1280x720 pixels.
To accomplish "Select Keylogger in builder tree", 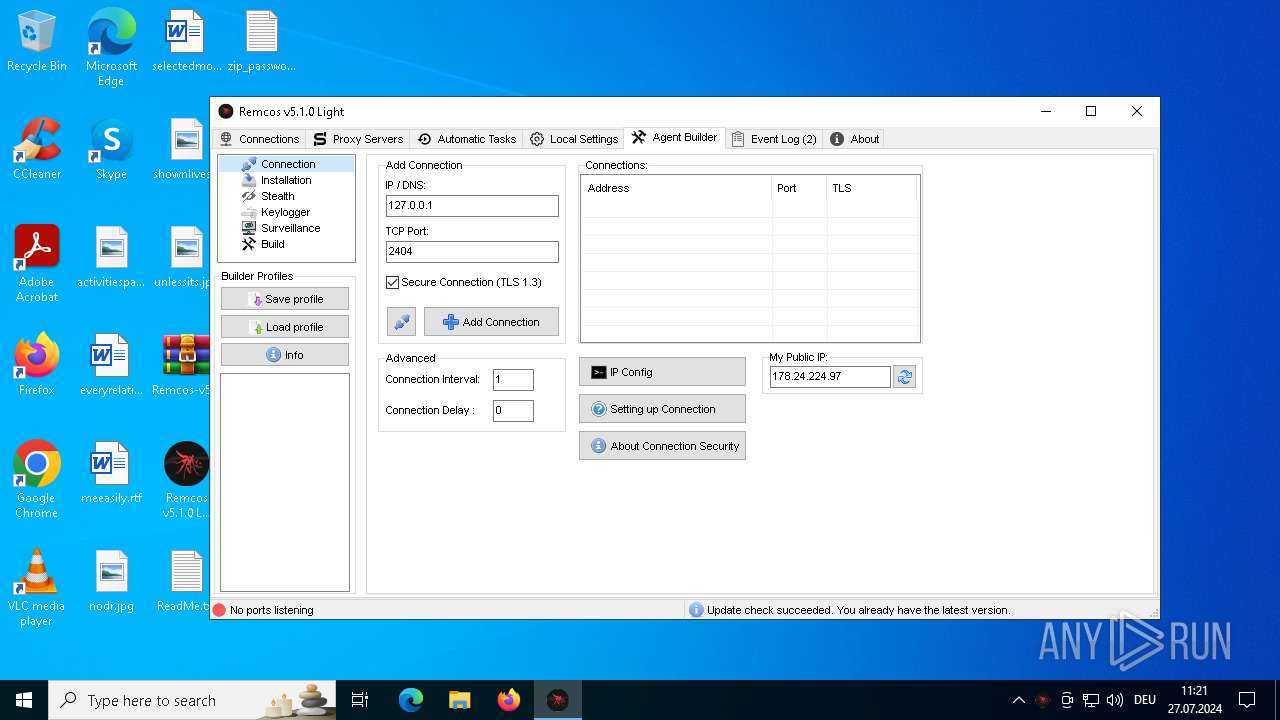I will coord(285,212).
